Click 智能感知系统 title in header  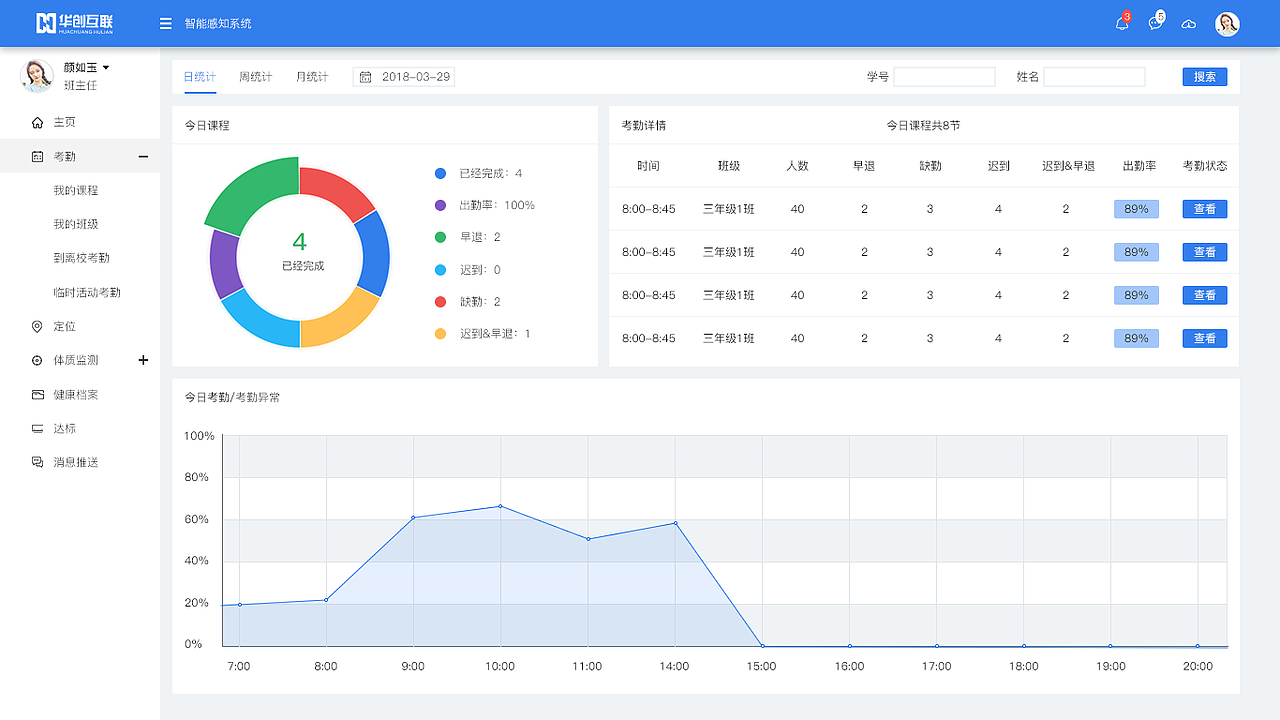(218, 24)
